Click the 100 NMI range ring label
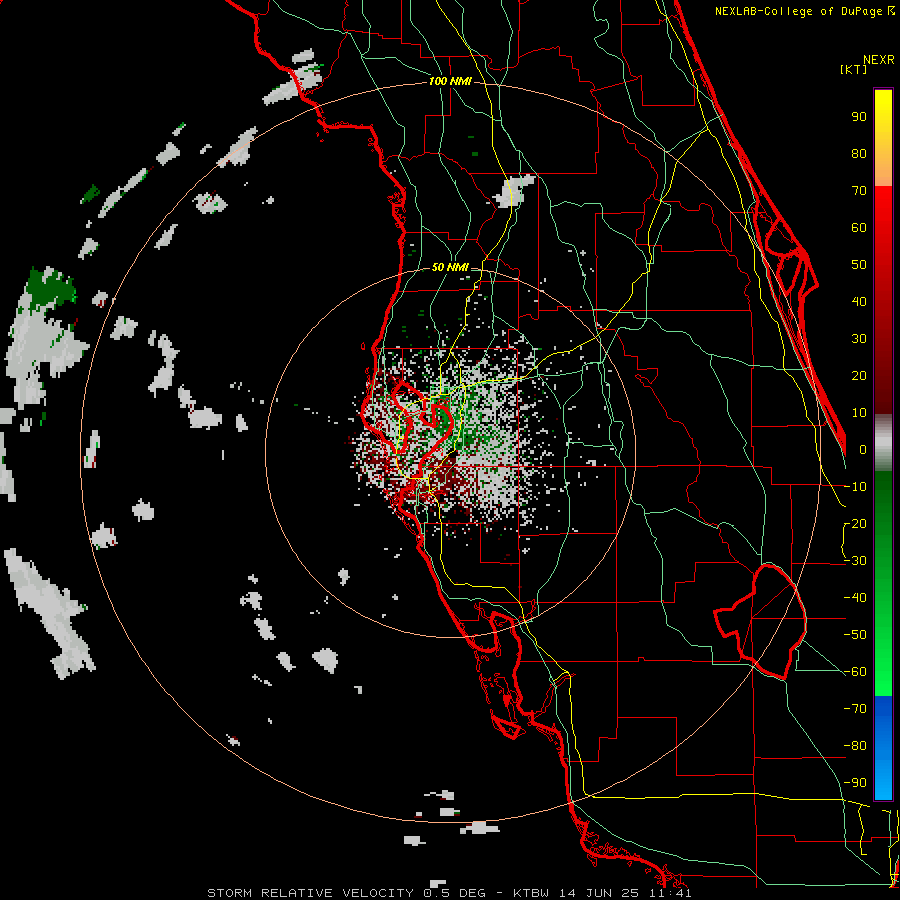The width and height of the screenshot is (900, 900). pyautogui.click(x=450, y=82)
